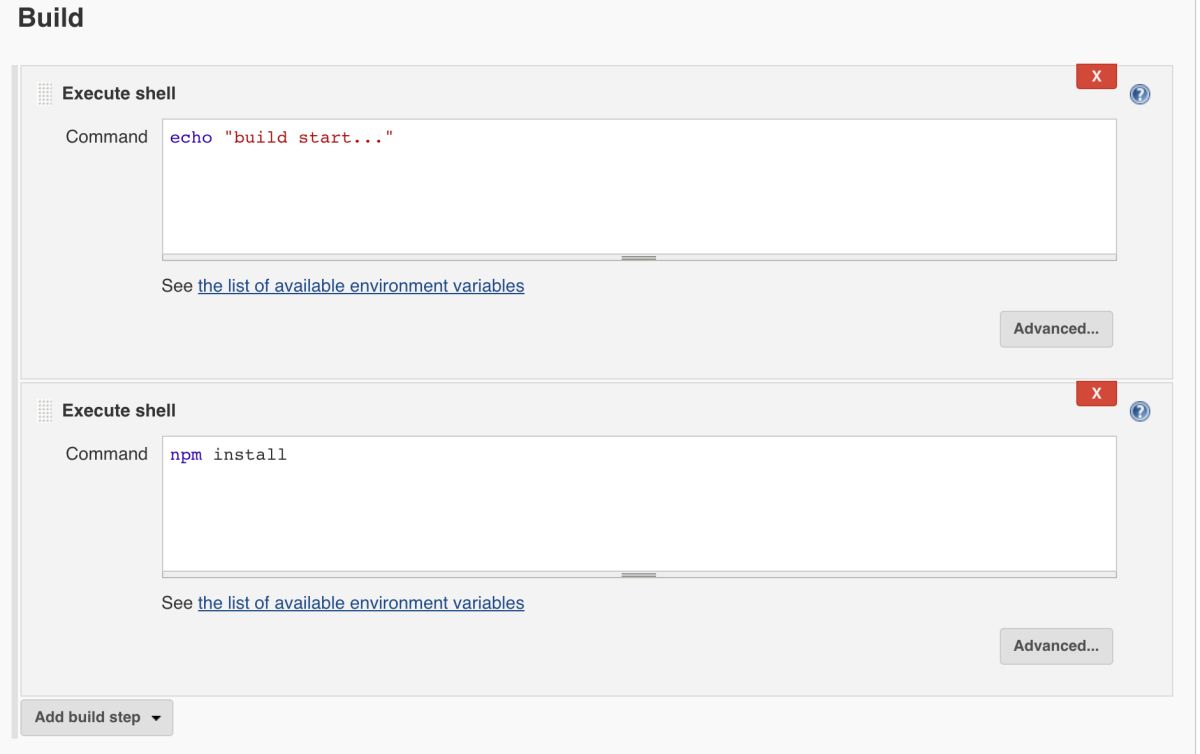Click the Command label beside the echo field
The width and height of the screenshot is (1200, 754).
(x=106, y=137)
